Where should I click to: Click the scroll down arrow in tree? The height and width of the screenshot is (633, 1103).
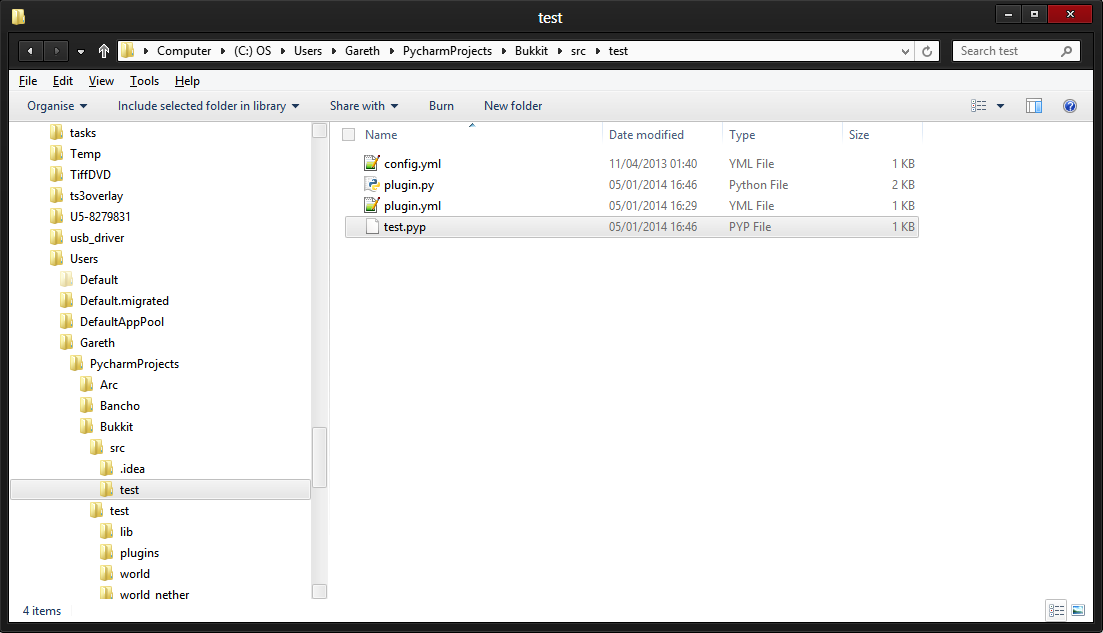tap(319, 592)
